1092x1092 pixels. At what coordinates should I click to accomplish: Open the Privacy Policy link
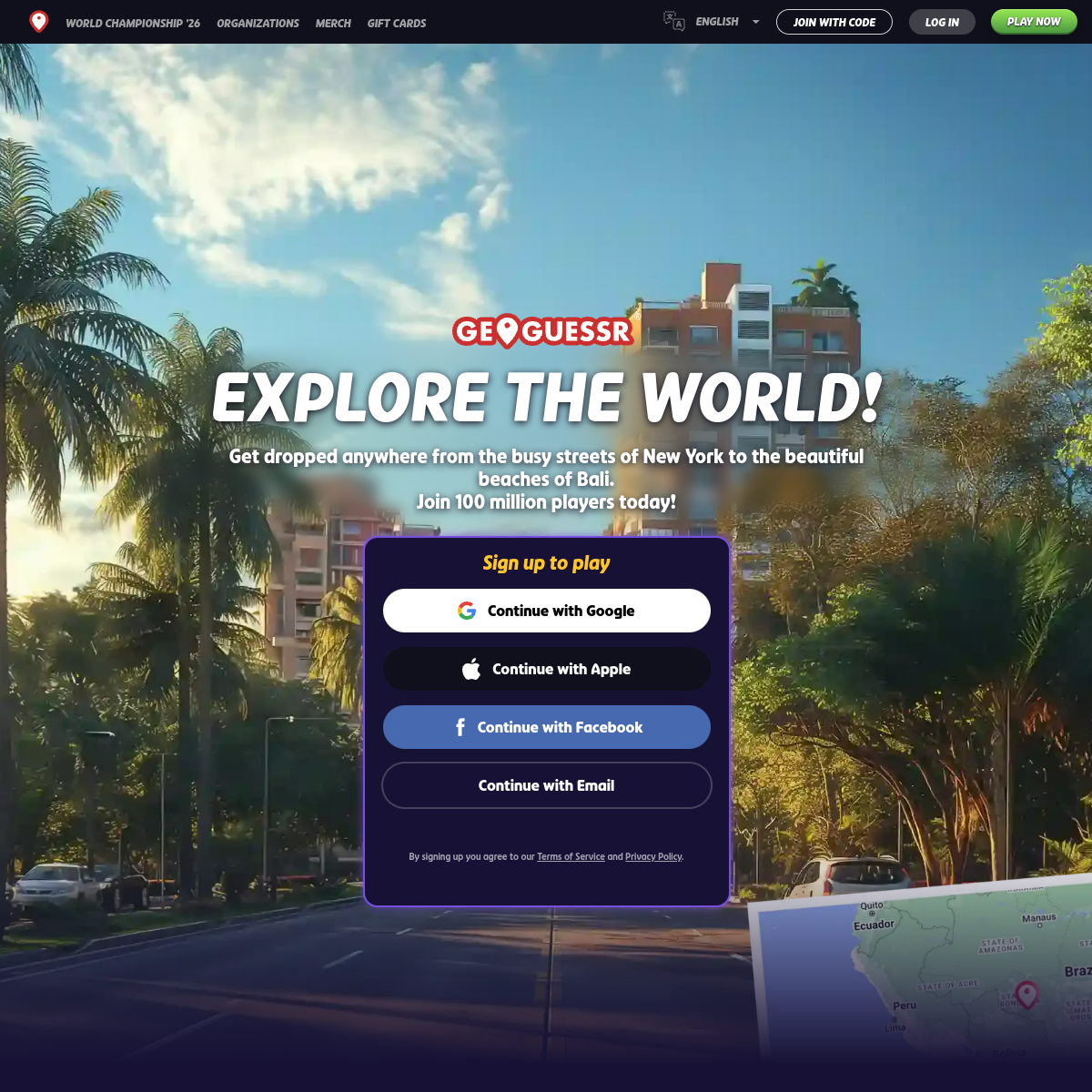coord(653,856)
